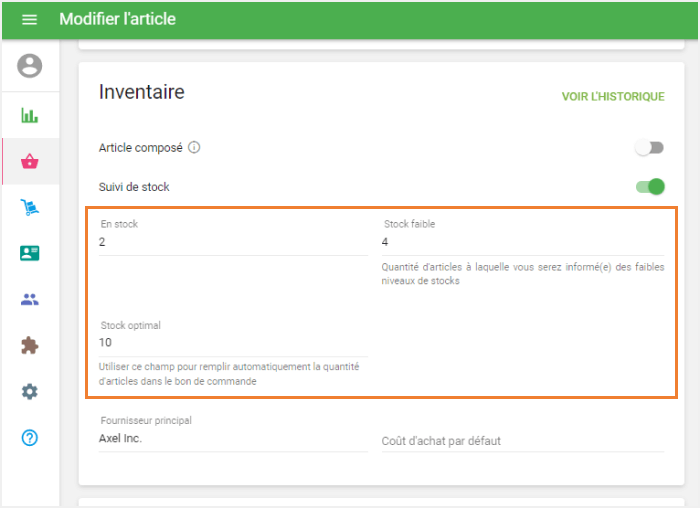
Task: Open the Fournisseur principal dropdown
Action: [232, 439]
